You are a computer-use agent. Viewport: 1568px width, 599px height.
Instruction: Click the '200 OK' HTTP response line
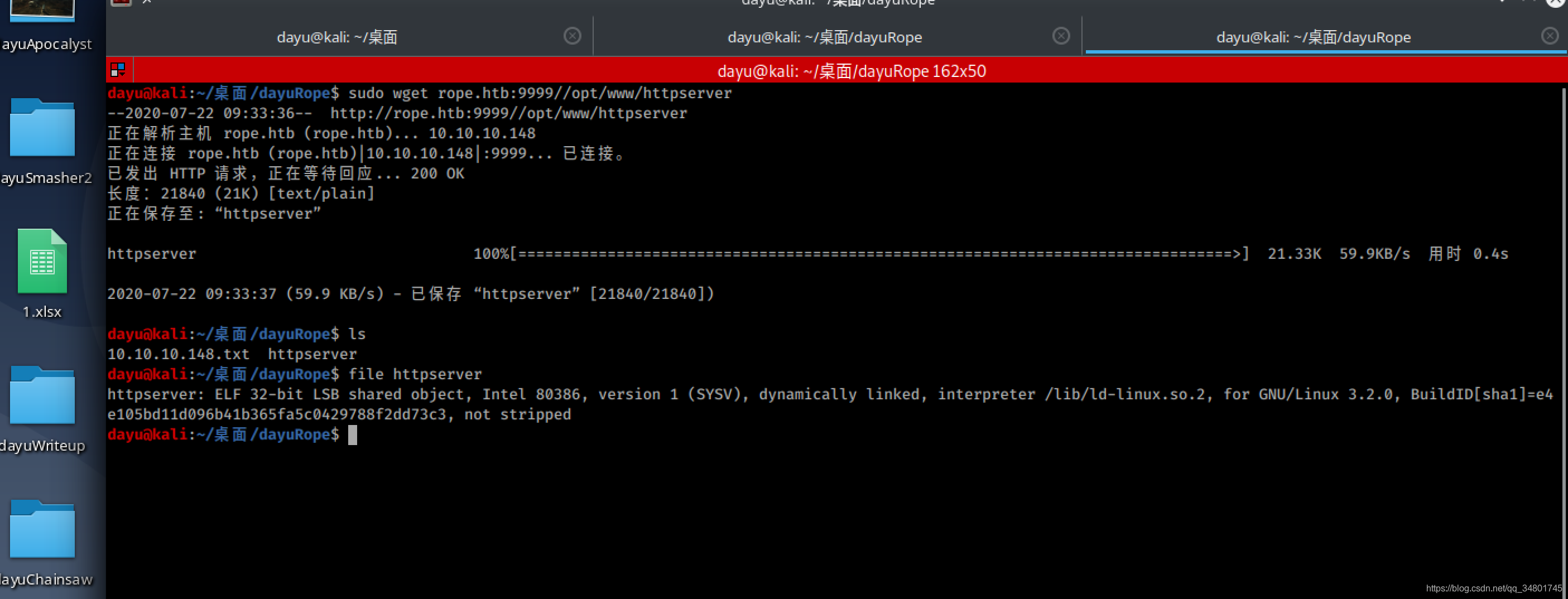[x=286, y=173]
